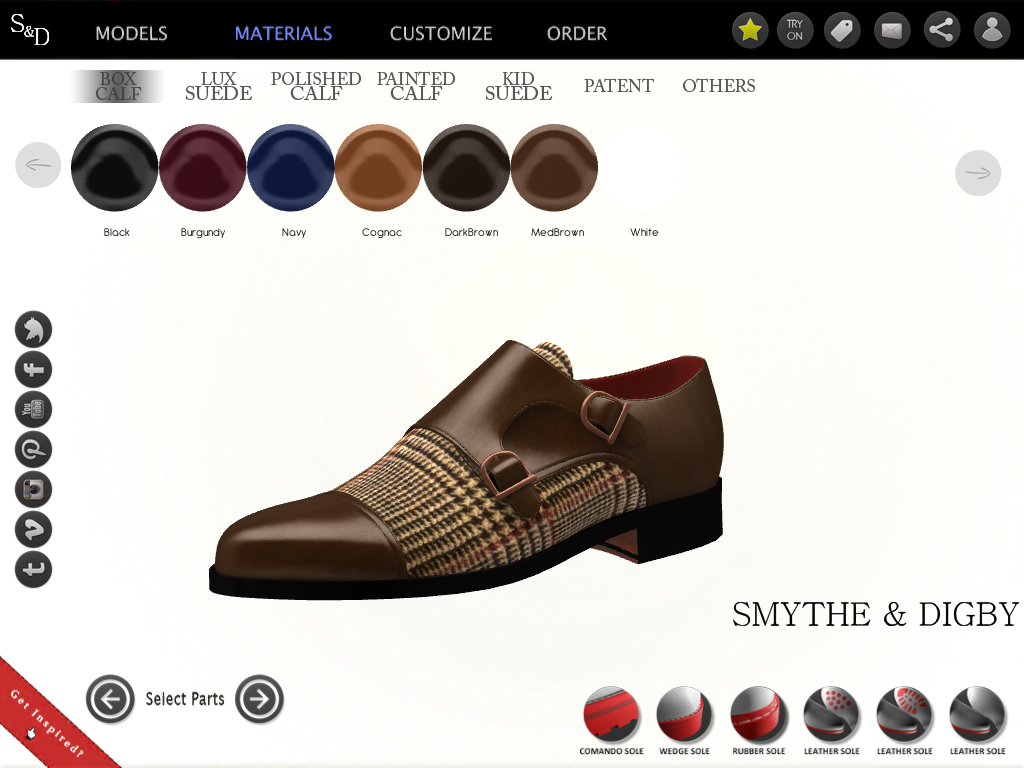Apply the MedBrown leather swatch
1024x768 pixels.
click(554, 167)
